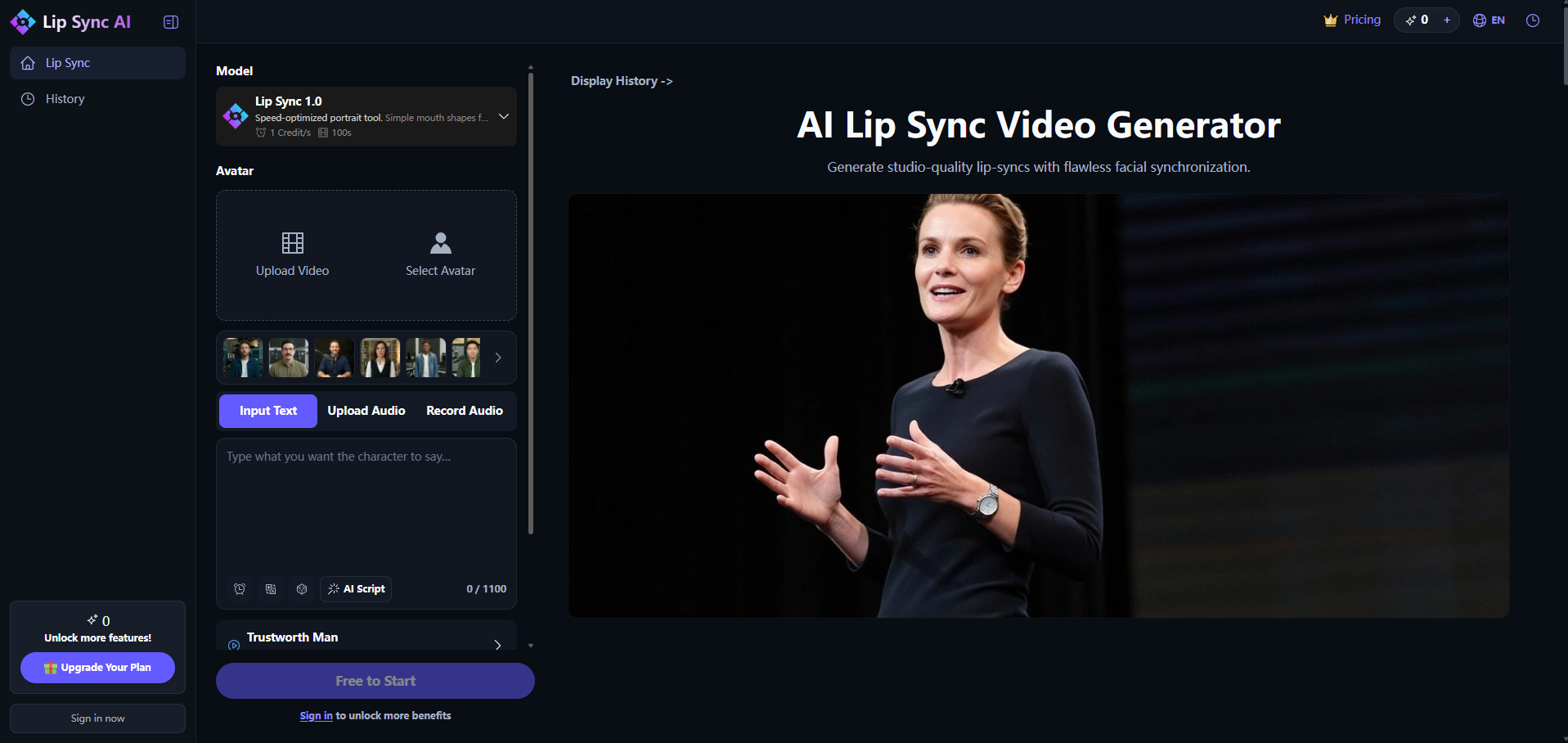Click the panel scroll-down arrow
Screen dimensions: 1568x743
click(531, 646)
